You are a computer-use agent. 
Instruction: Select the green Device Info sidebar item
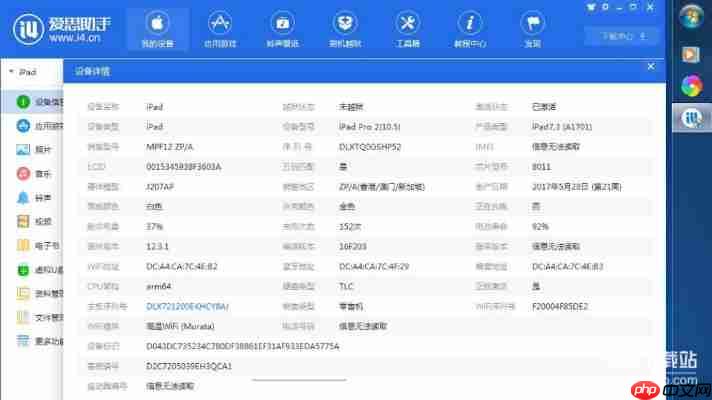coord(33,102)
